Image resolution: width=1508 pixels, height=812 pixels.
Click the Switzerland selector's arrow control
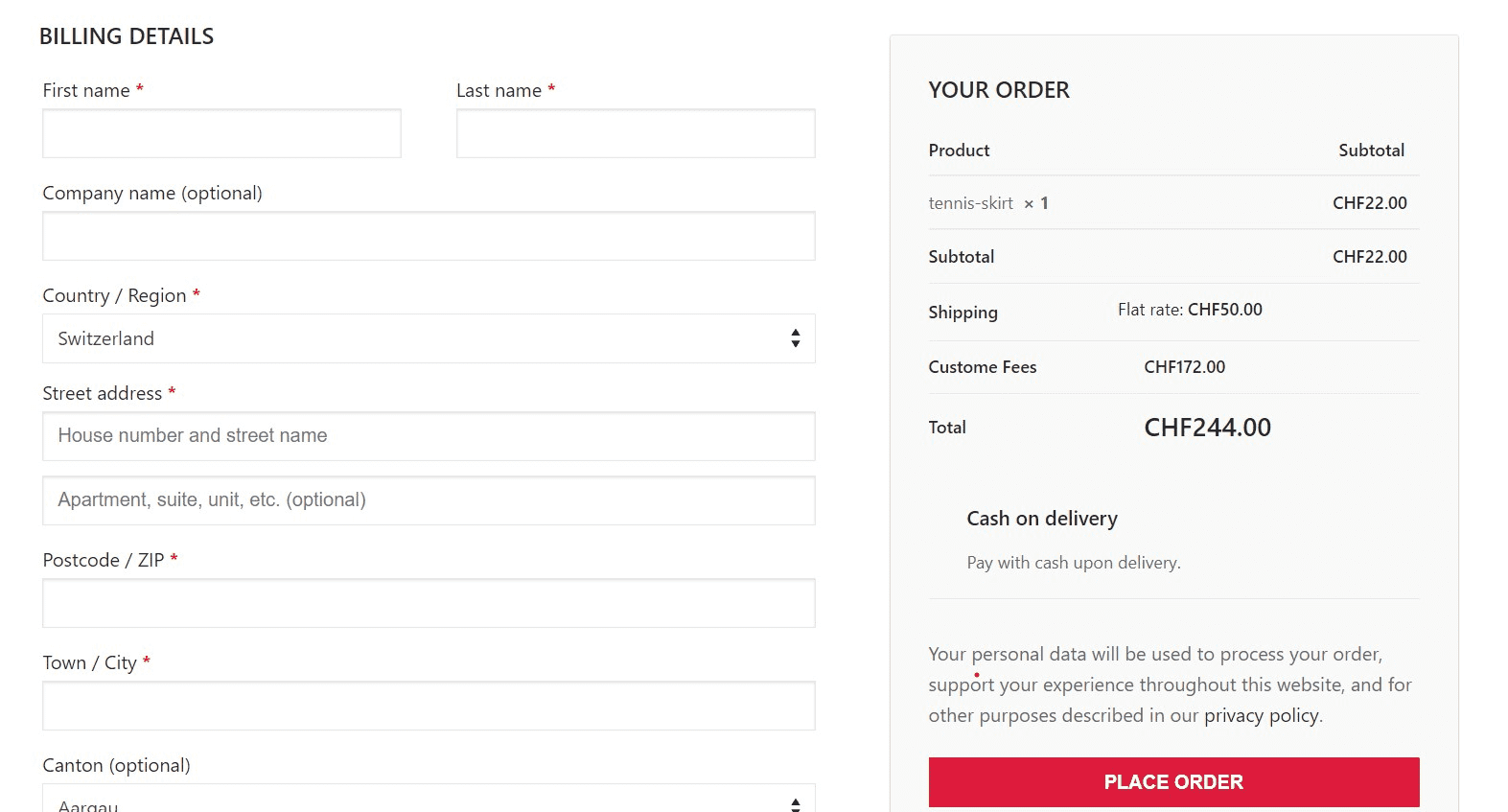[x=796, y=338]
